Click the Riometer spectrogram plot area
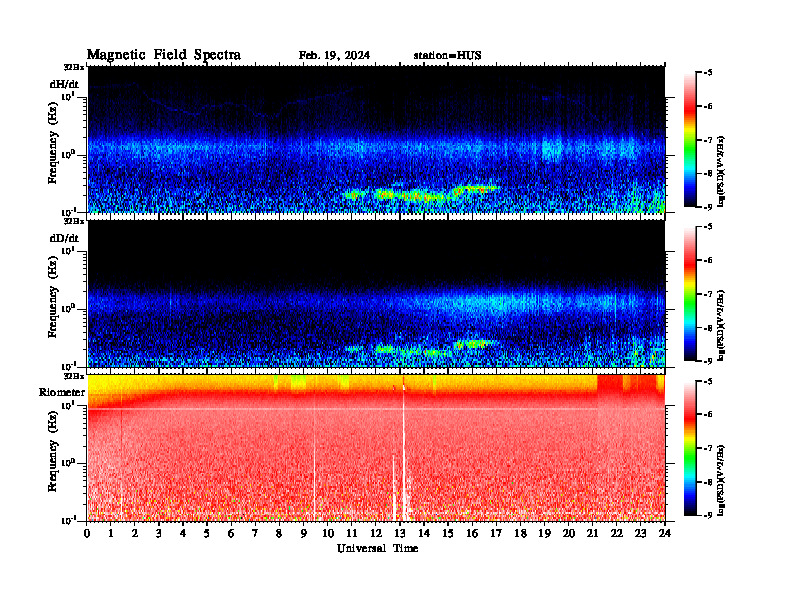This screenshot has width=792, height=612. 376,448
